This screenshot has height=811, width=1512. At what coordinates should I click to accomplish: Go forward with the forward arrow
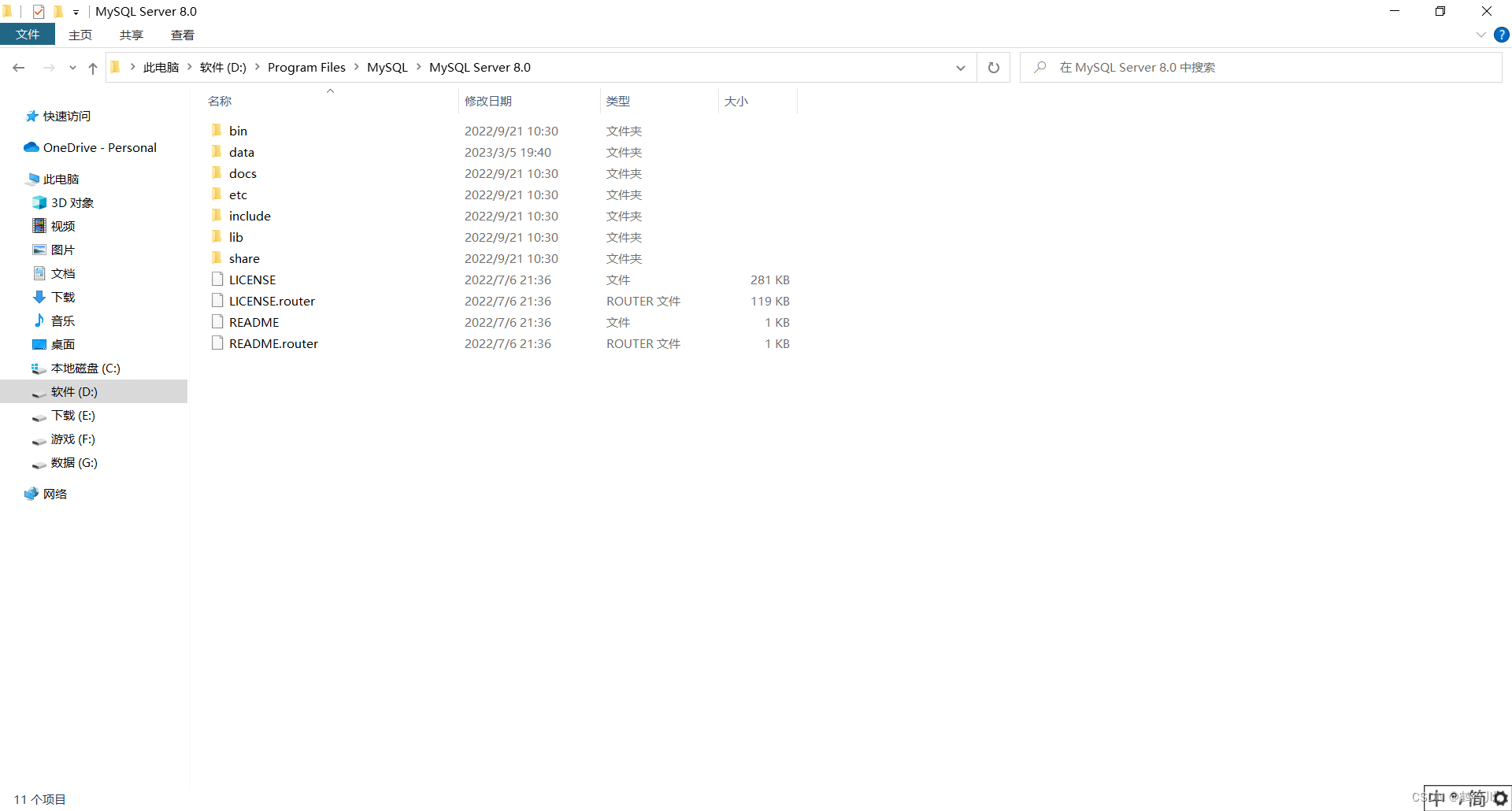49,68
